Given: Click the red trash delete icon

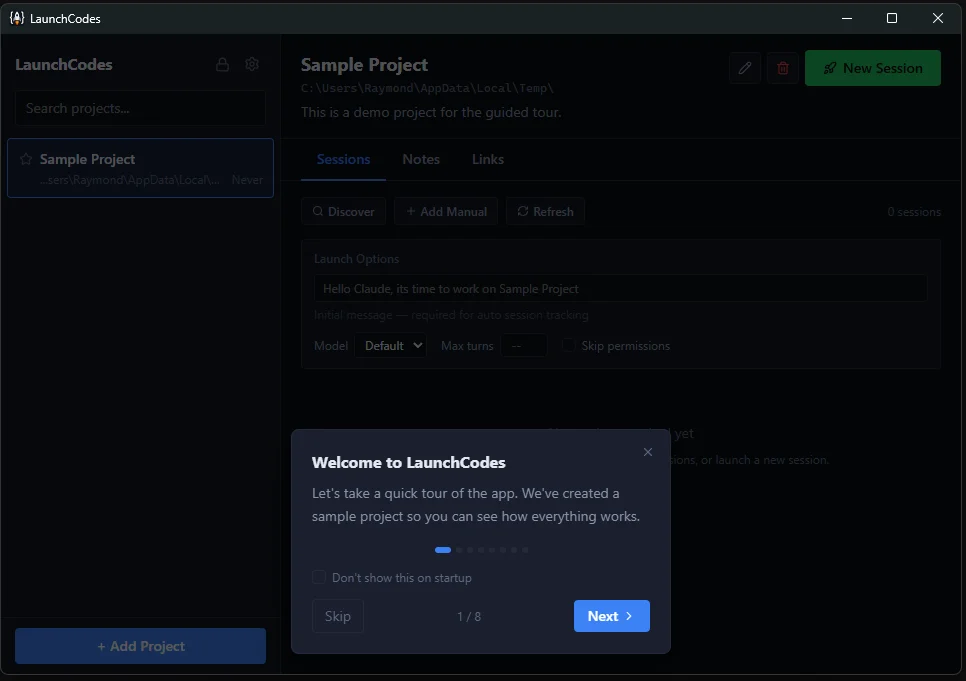Looking at the screenshot, I should [x=783, y=68].
